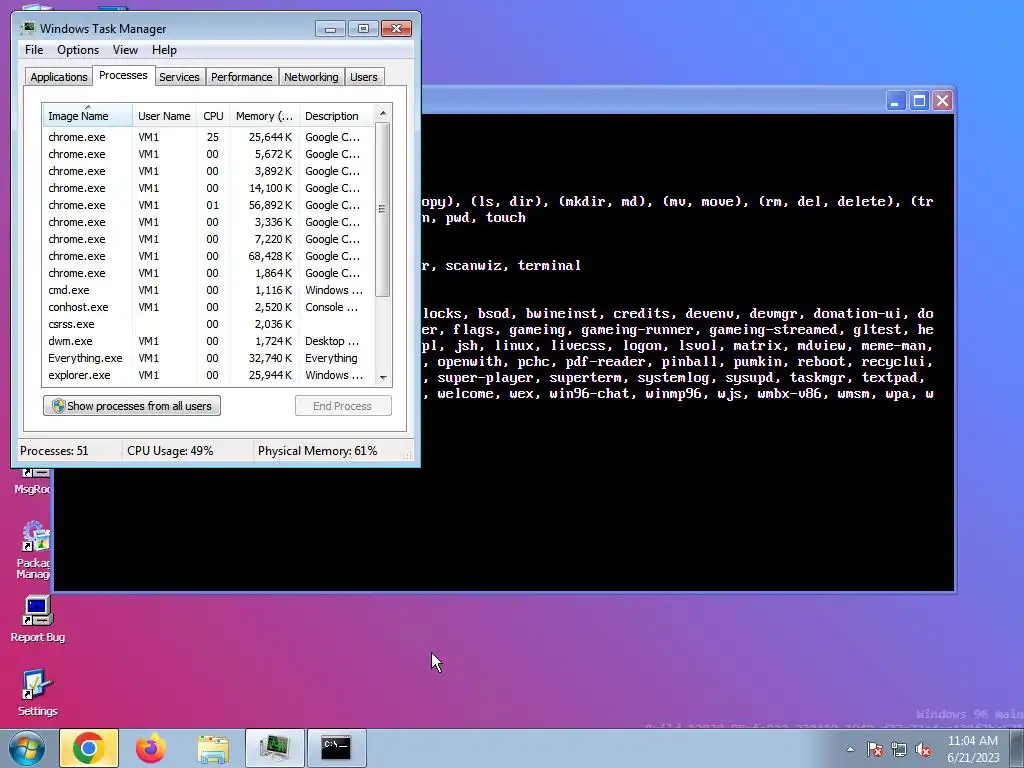Close the terminal window behind Task Manager

click(x=942, y=101)
